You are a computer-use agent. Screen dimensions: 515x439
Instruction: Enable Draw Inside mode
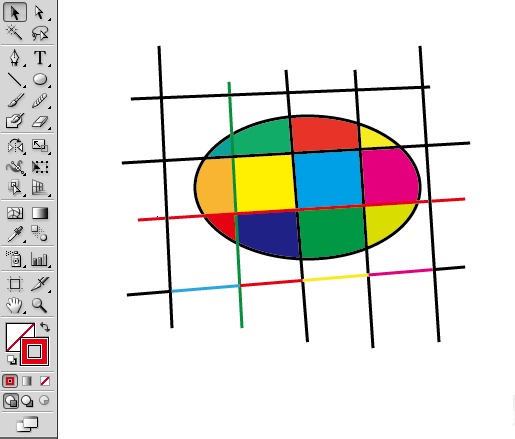44,400
